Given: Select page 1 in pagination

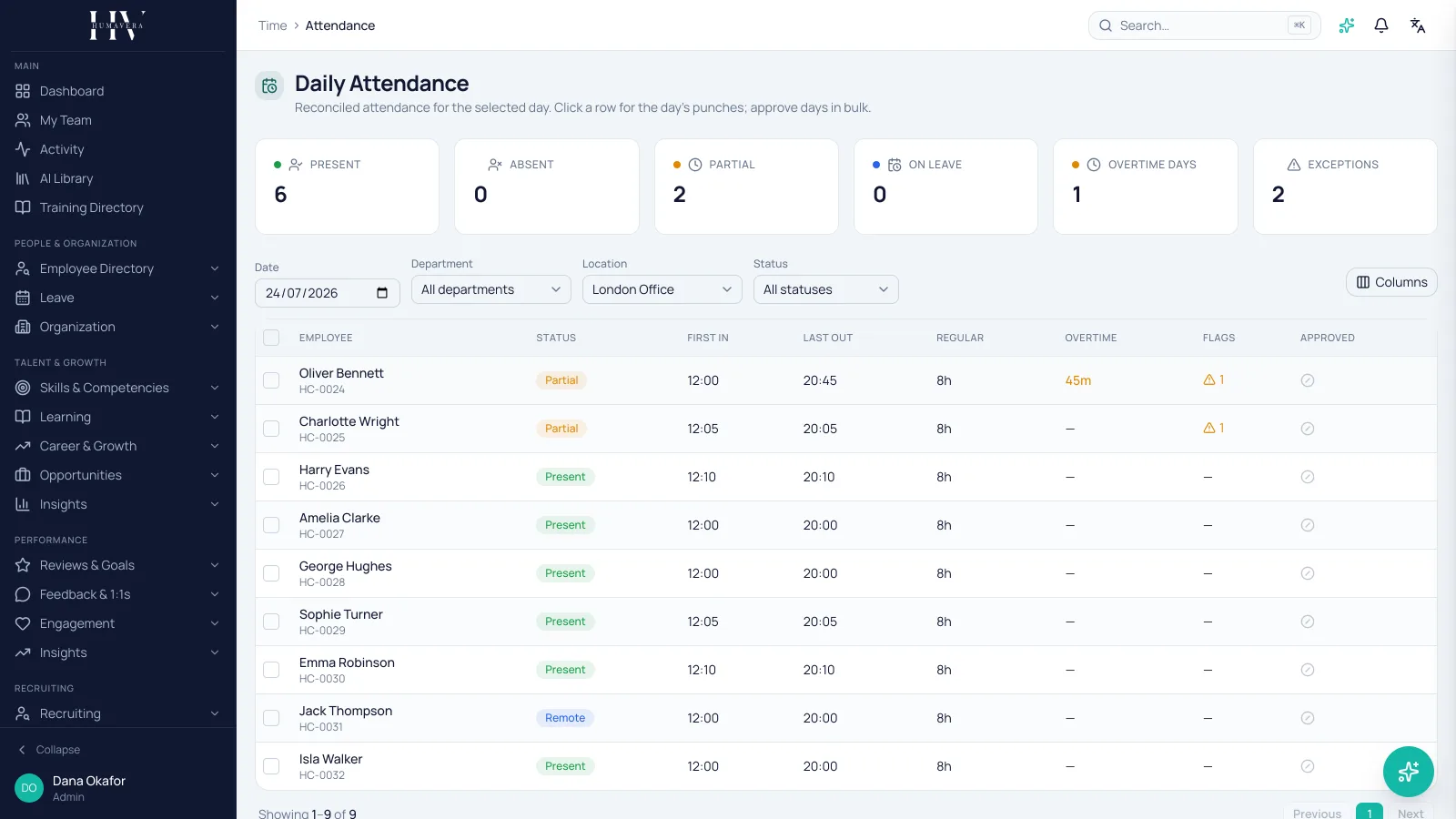Looking at the screenshot, I should click(x=1370, y=813).
